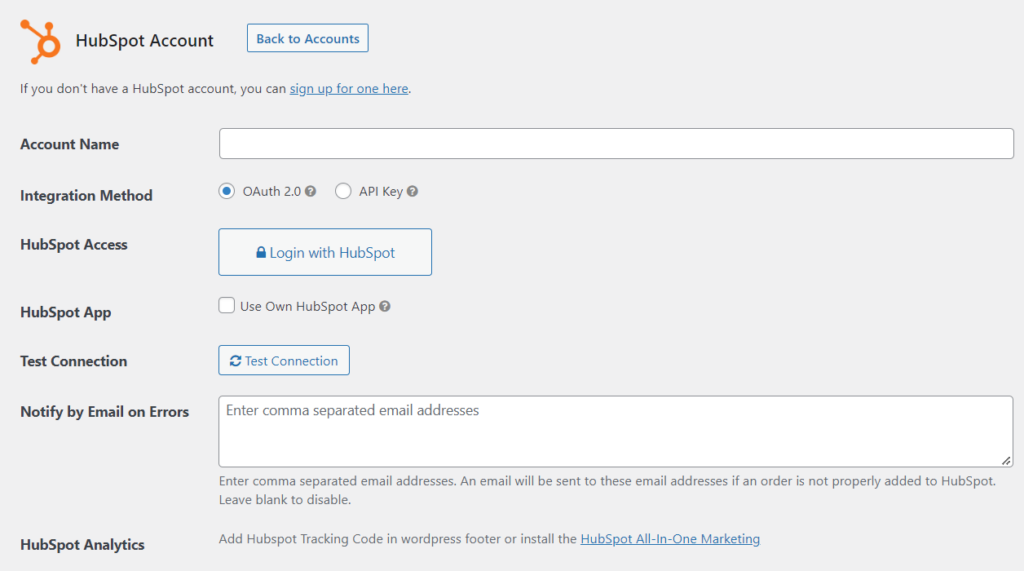
Task: Go Back to Accounts
Action: pos(308,38)
